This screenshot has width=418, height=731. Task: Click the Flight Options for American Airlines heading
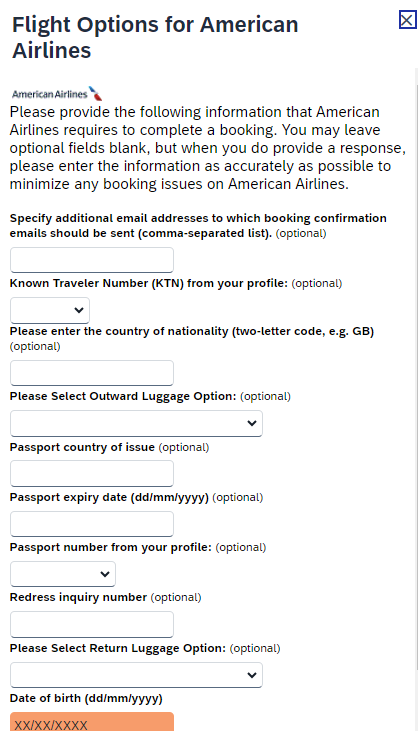[x=155, y=37]
